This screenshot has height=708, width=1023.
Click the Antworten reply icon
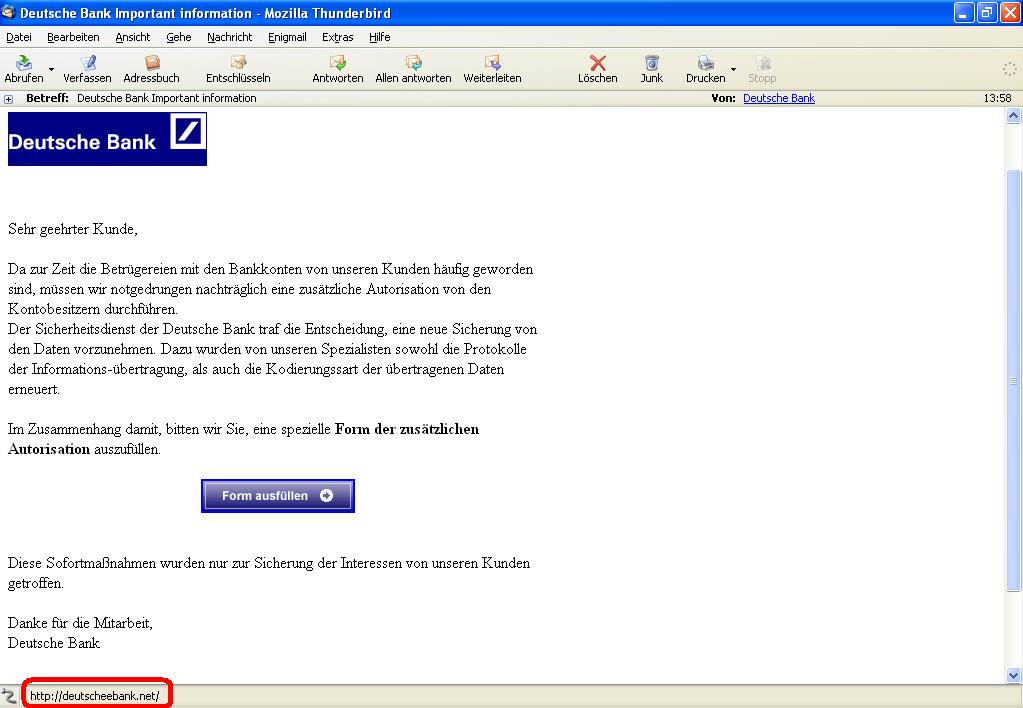[x=338, y=63]
